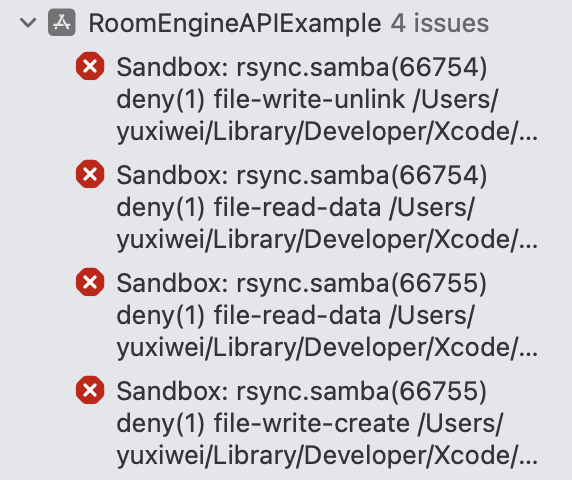Click truncated Xcode path under file-write-unlink
The image size is (572, 480).
tap(327, 132)
